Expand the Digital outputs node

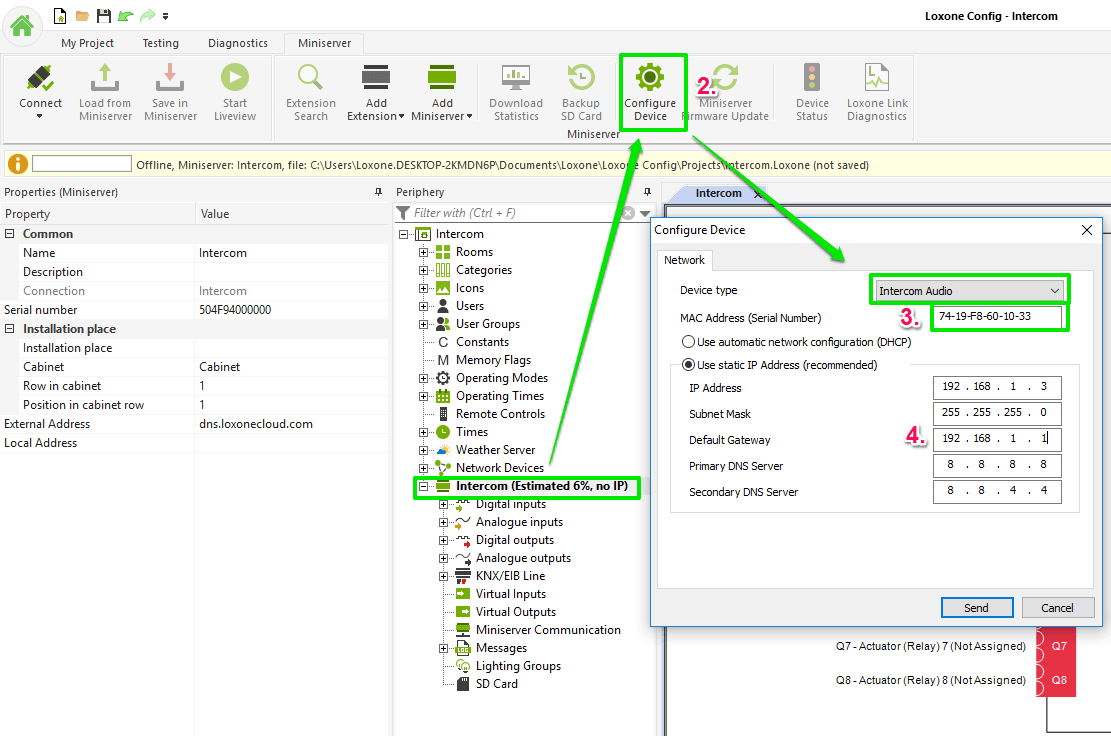[x=444, y=540]
